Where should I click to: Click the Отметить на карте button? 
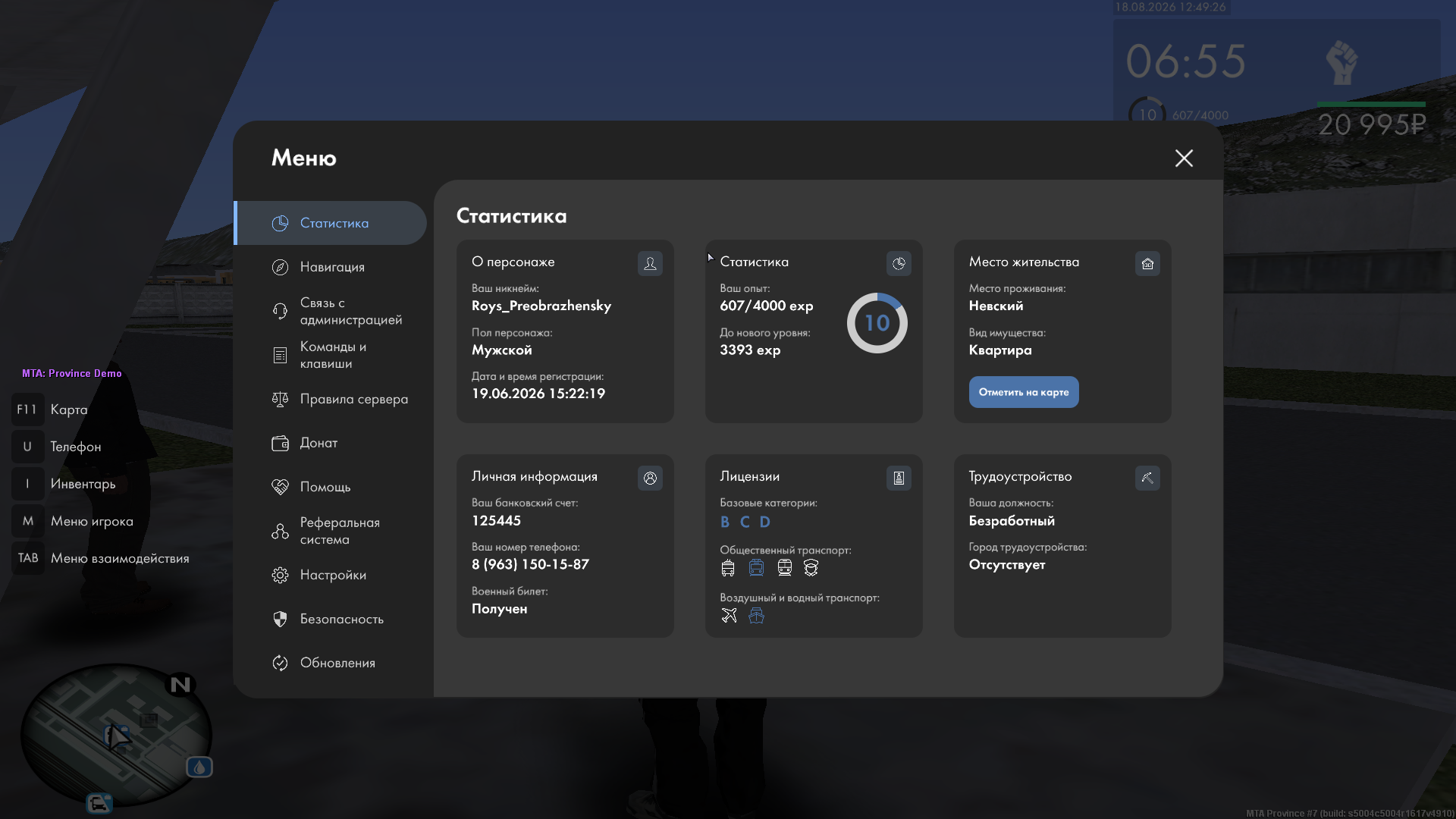pos(1024,392)
